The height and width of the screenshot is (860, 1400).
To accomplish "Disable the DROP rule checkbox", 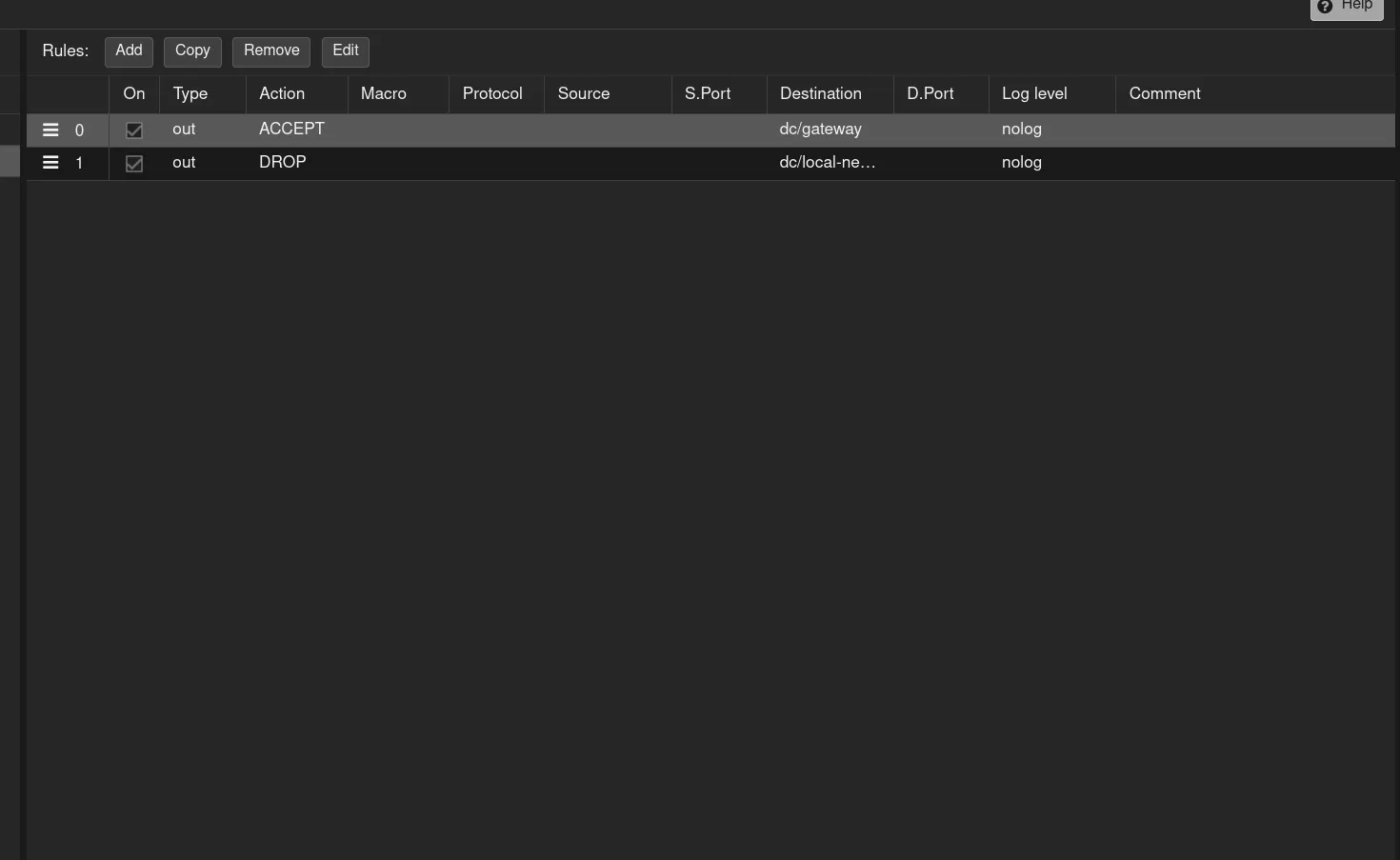I will 134,164.
